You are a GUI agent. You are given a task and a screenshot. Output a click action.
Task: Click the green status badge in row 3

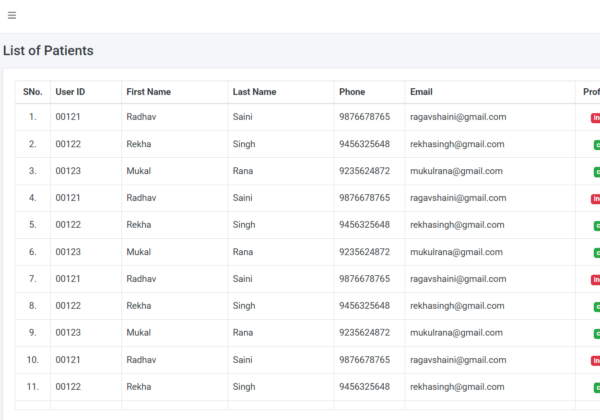[596, 171]
